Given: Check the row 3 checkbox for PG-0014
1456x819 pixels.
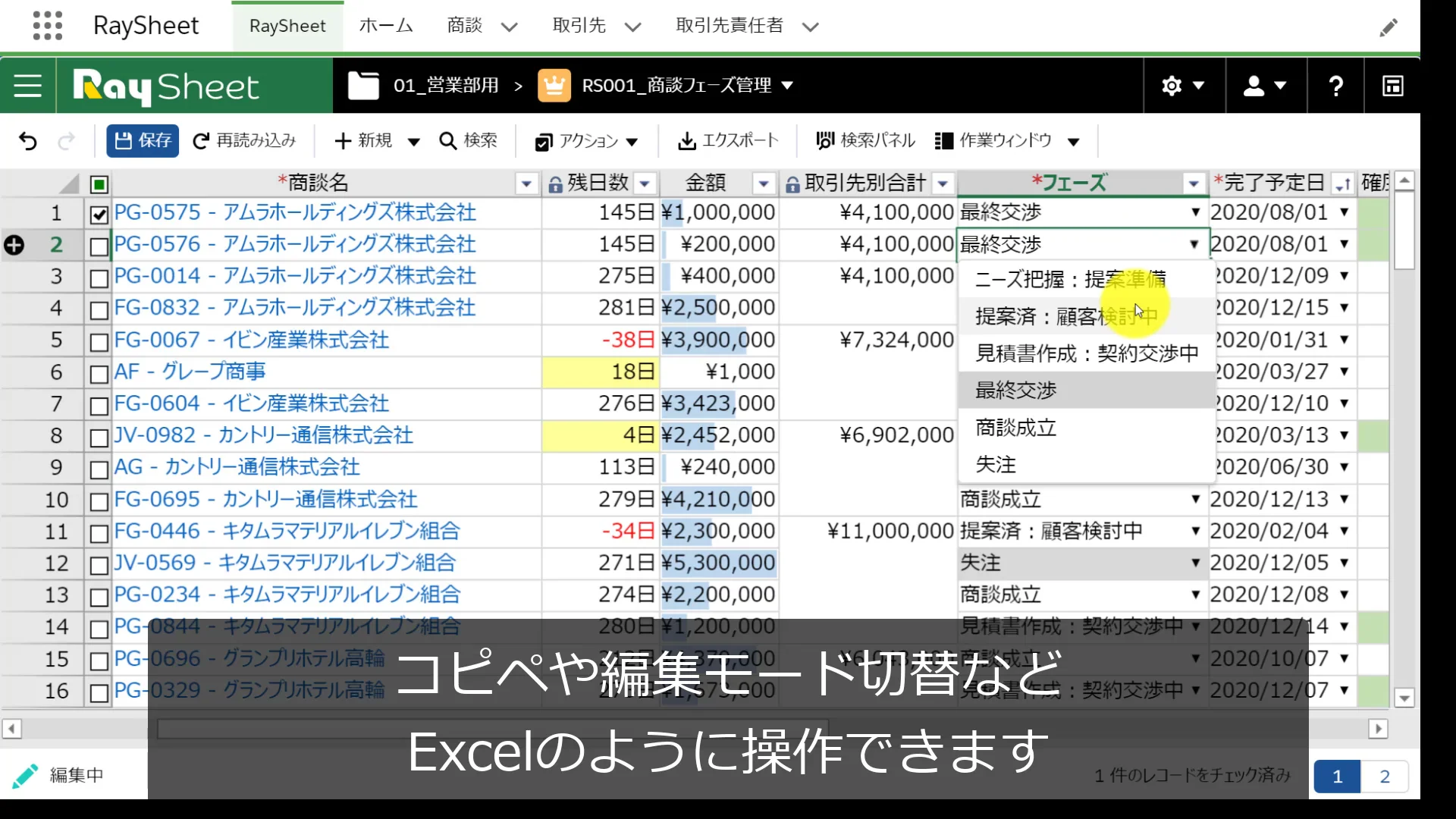Looking at the screenshot, I should [99, 278].
